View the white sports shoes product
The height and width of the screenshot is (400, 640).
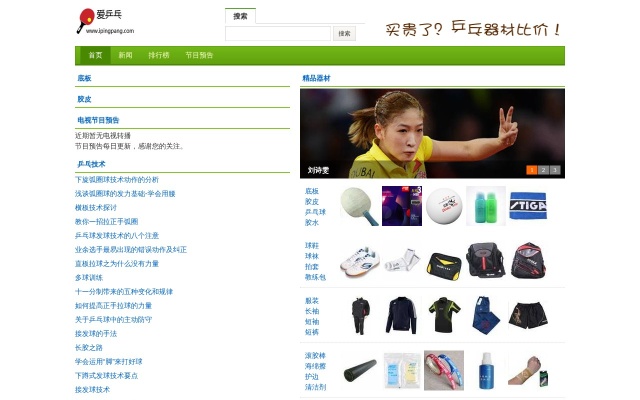(359, 261)
